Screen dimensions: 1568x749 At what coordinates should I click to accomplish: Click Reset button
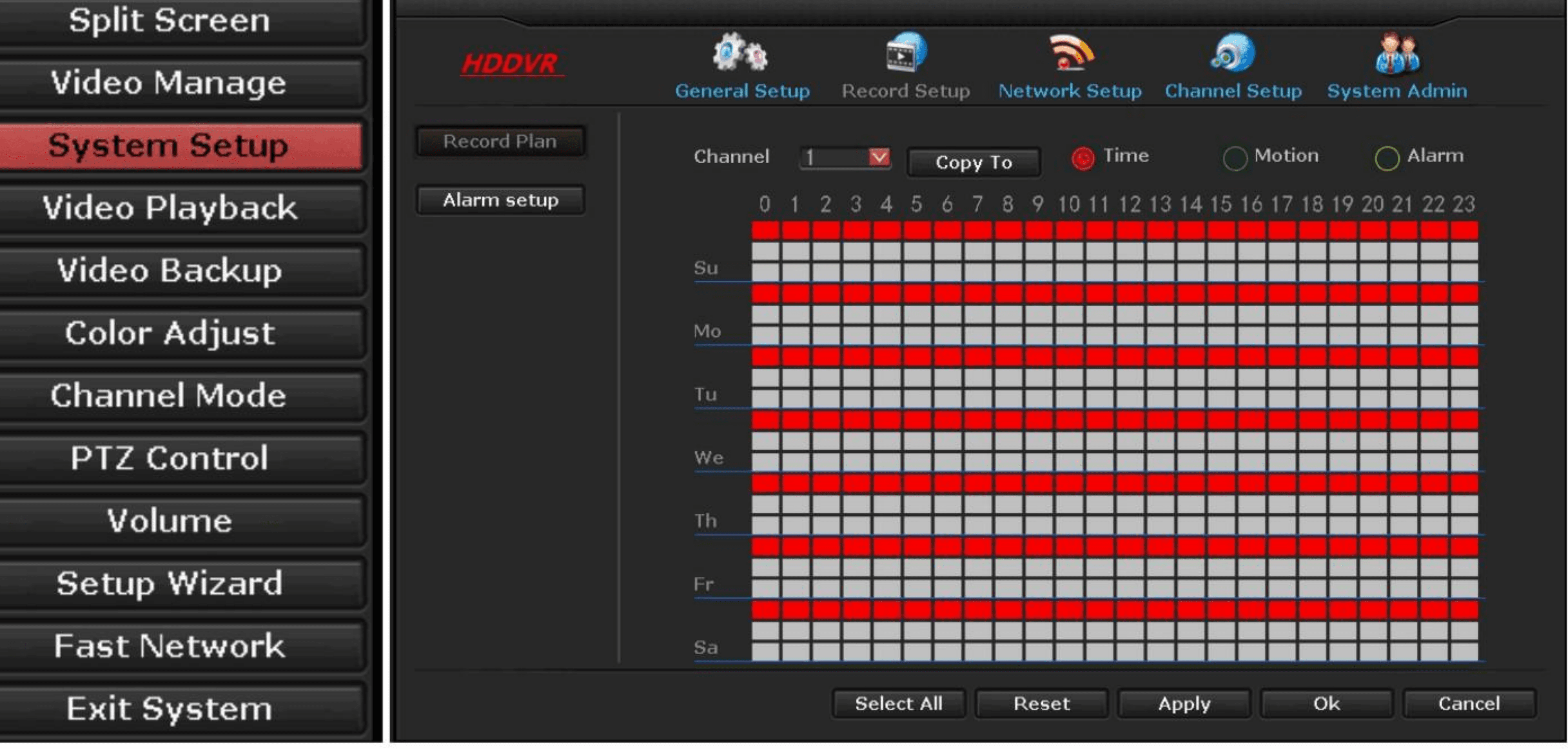(x=1042, y=704)
